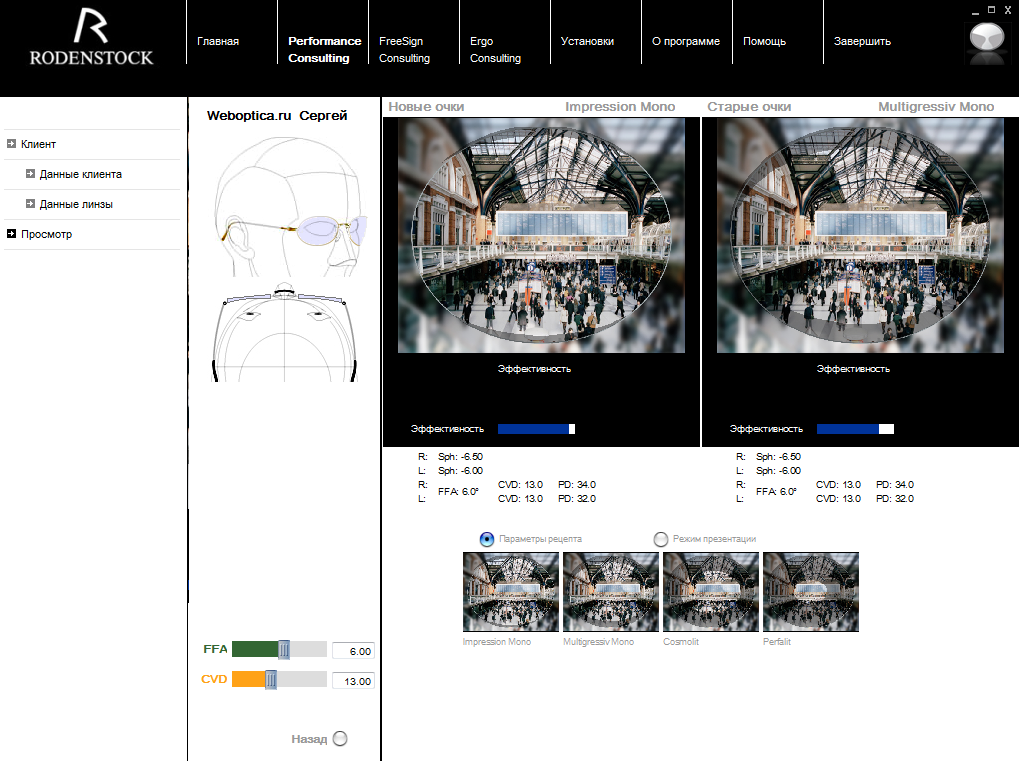Maximize the application window
The height and width of the screenshot is (761, 1019).
tap(991, 10)
